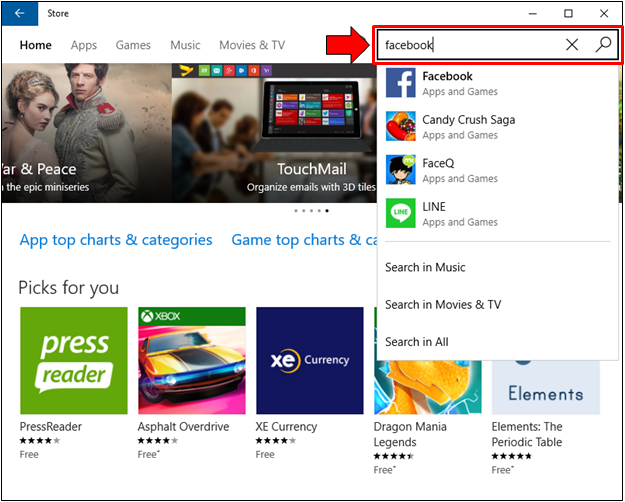625x502 pixels.
Task: Switch to the Apps tab
Action: click(x=84, y=45)
